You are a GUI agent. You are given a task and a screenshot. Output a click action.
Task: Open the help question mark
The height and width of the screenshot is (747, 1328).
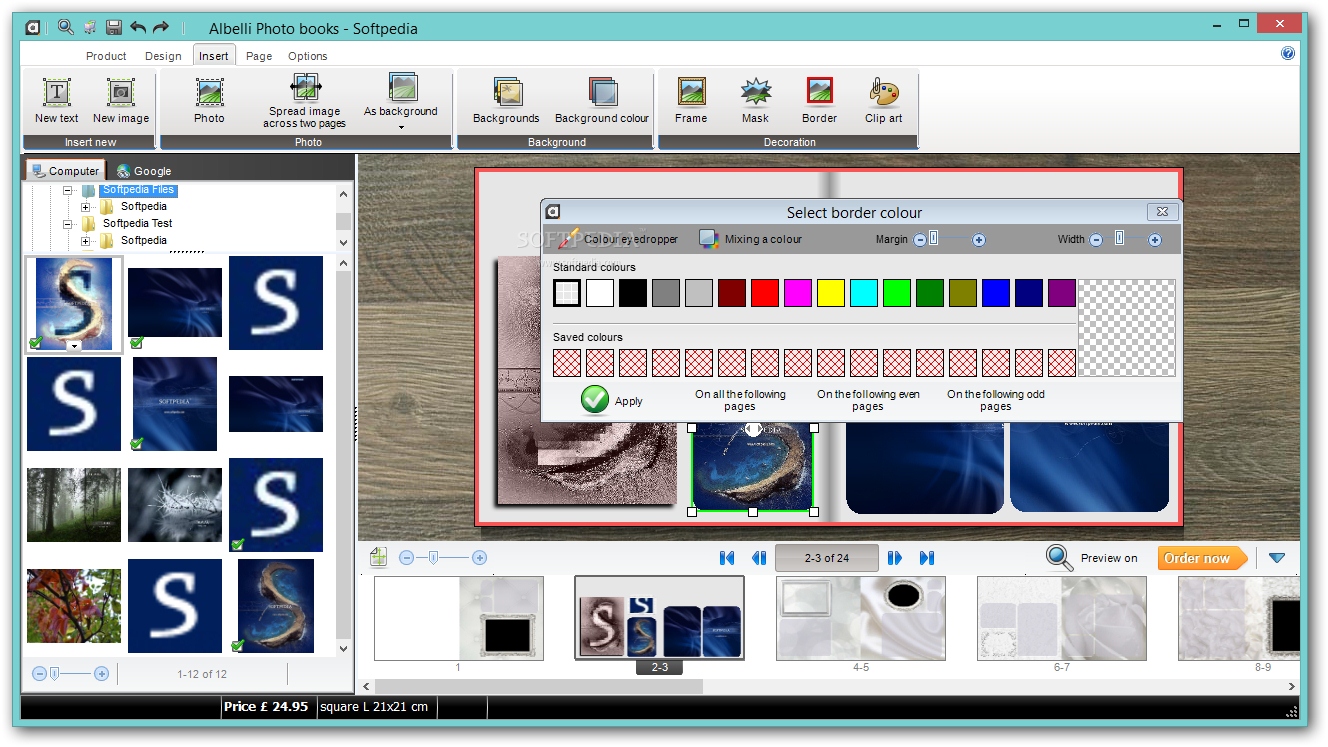coord(1288,54)
